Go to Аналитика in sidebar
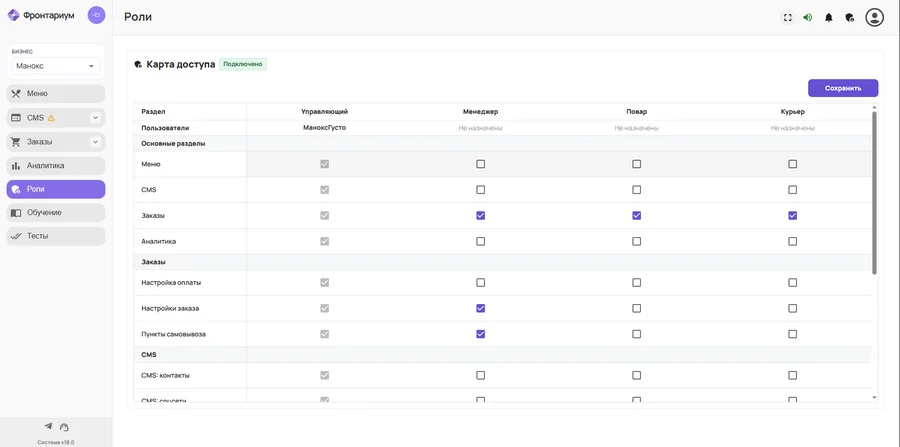This screenshot has width=900, height=447. coord(56,165)
